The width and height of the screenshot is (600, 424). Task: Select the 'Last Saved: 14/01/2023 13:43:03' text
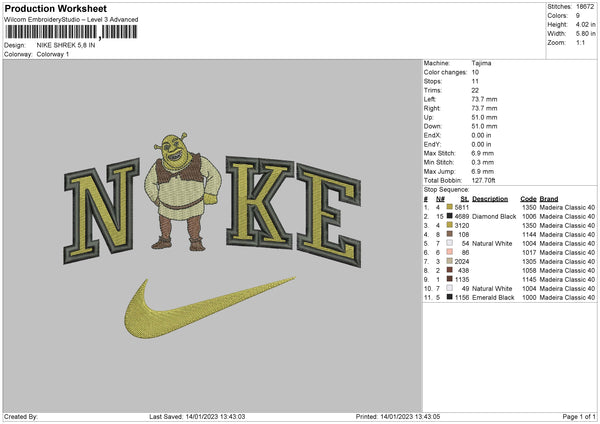197,416
